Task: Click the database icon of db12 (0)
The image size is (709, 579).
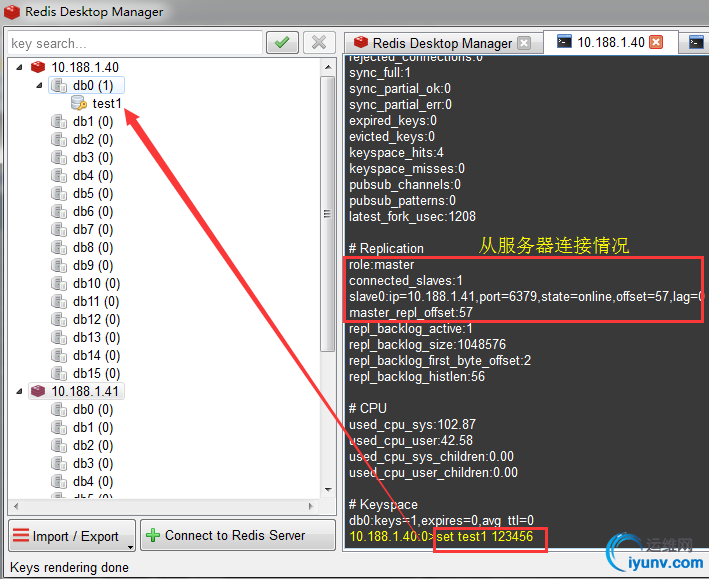Action: click(x=59, y=320)
